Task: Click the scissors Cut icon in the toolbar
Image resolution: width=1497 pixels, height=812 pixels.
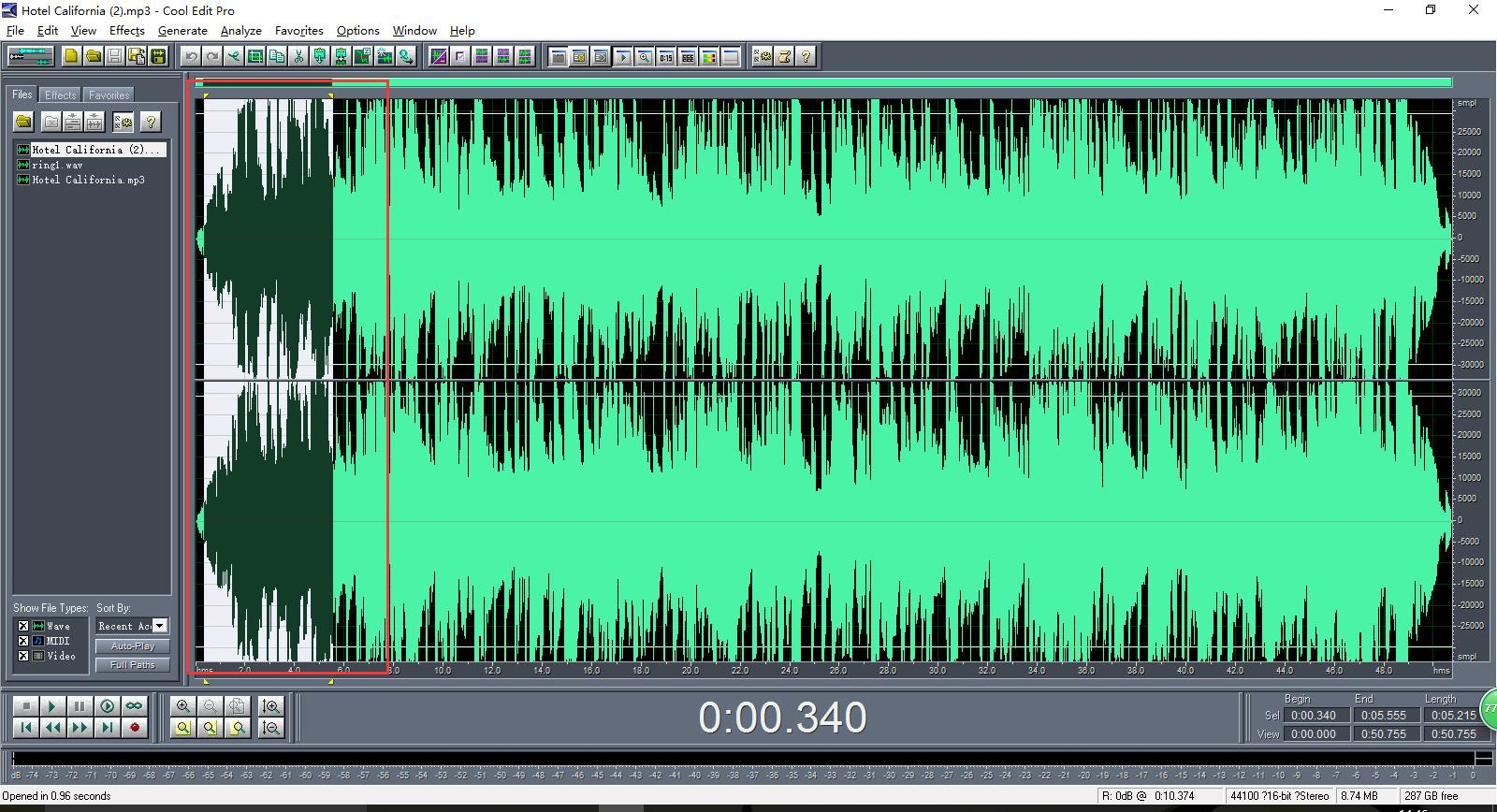Action: [298, 56]
